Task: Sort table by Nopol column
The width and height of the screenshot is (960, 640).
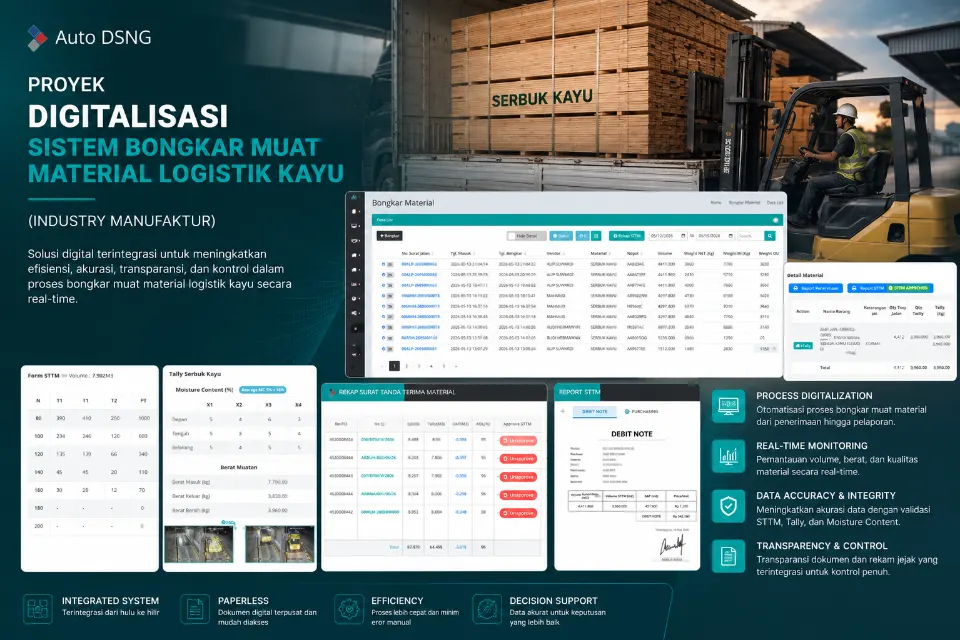Action: click(x=634, y=254)
